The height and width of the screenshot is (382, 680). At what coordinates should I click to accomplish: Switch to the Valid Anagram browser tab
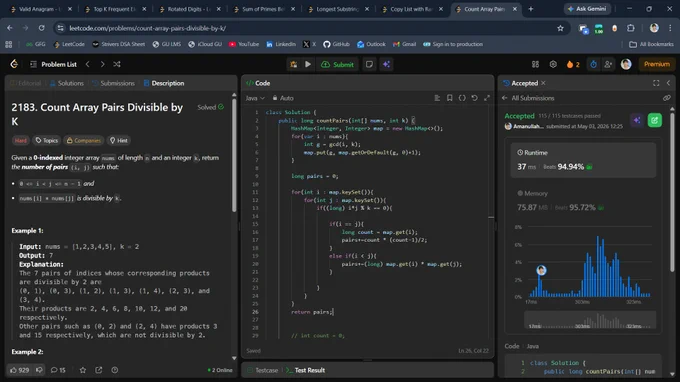(x=41, y=9)
